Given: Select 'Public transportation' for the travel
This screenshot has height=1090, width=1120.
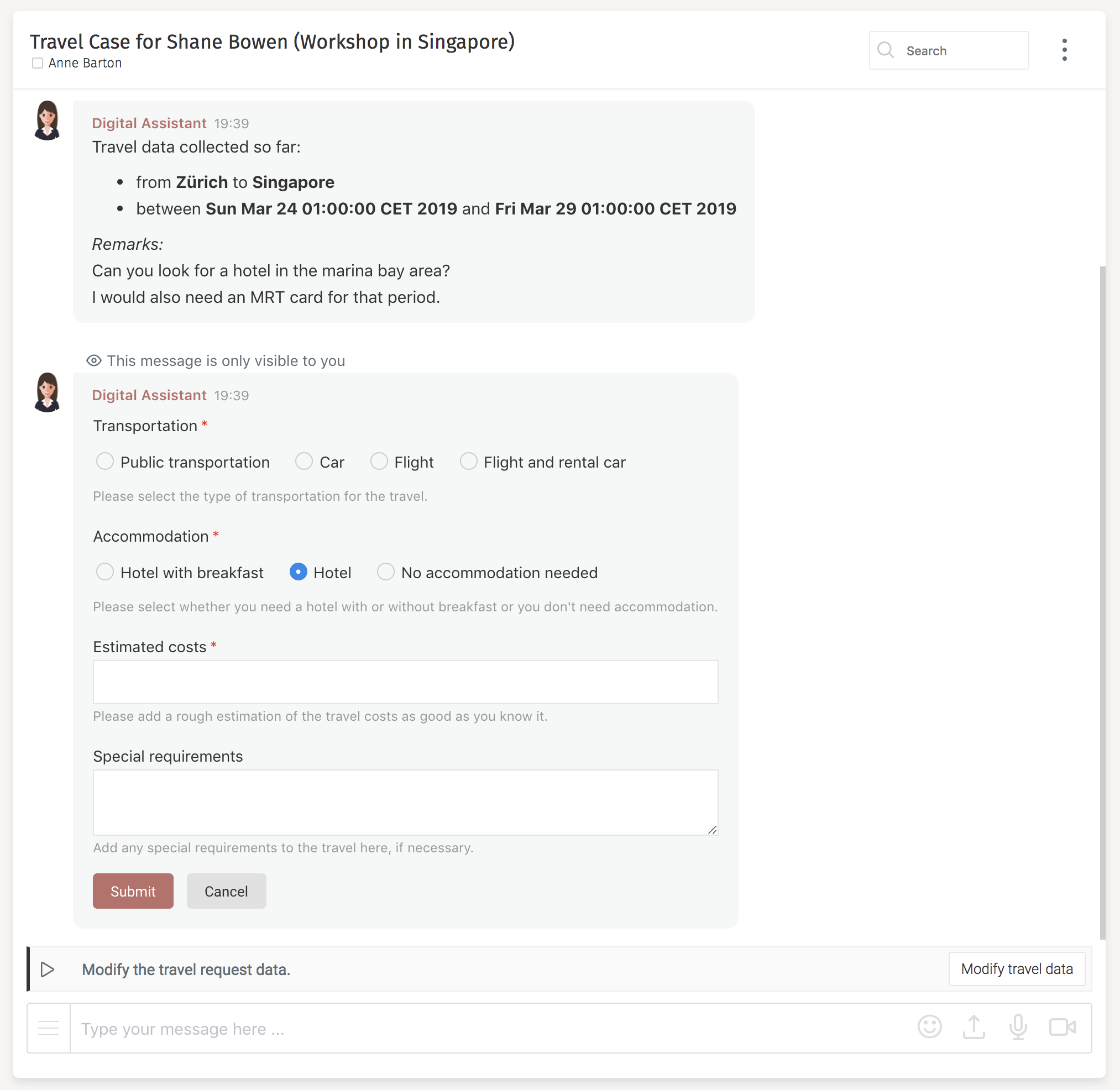Looking at the screenshot, I should point(105,462).
